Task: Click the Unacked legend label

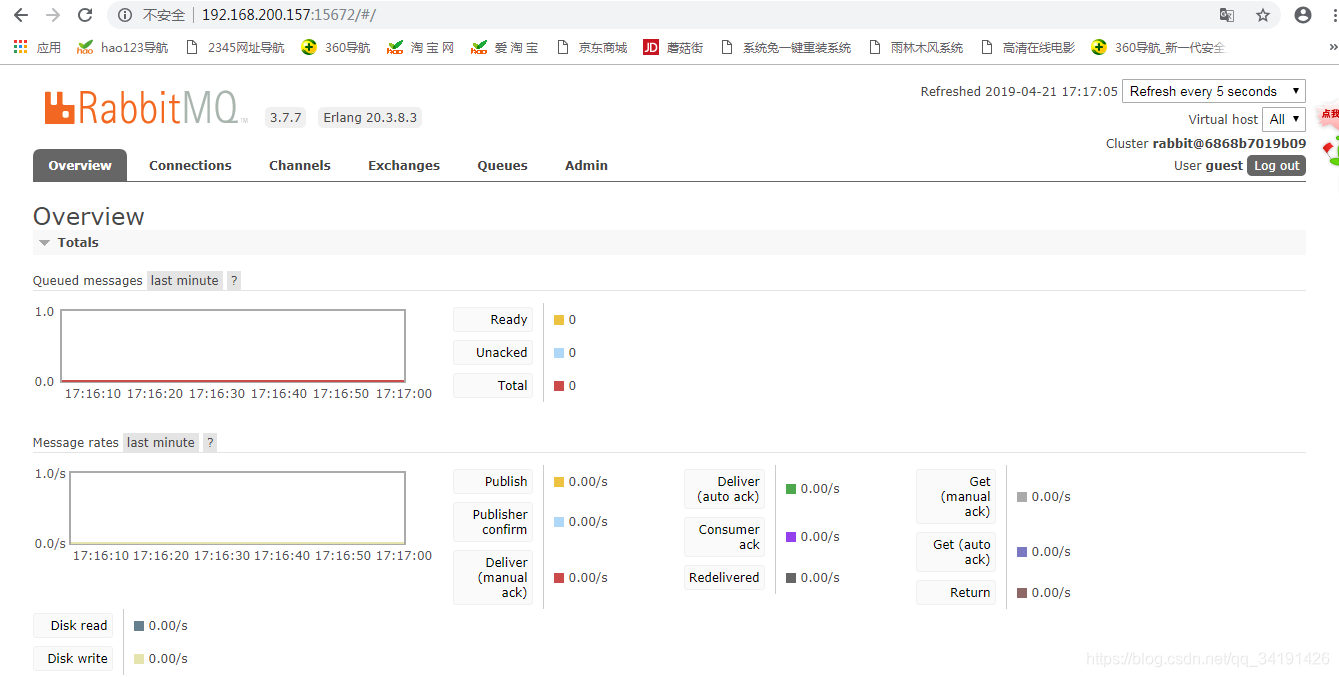Action: tap(493, 353)
